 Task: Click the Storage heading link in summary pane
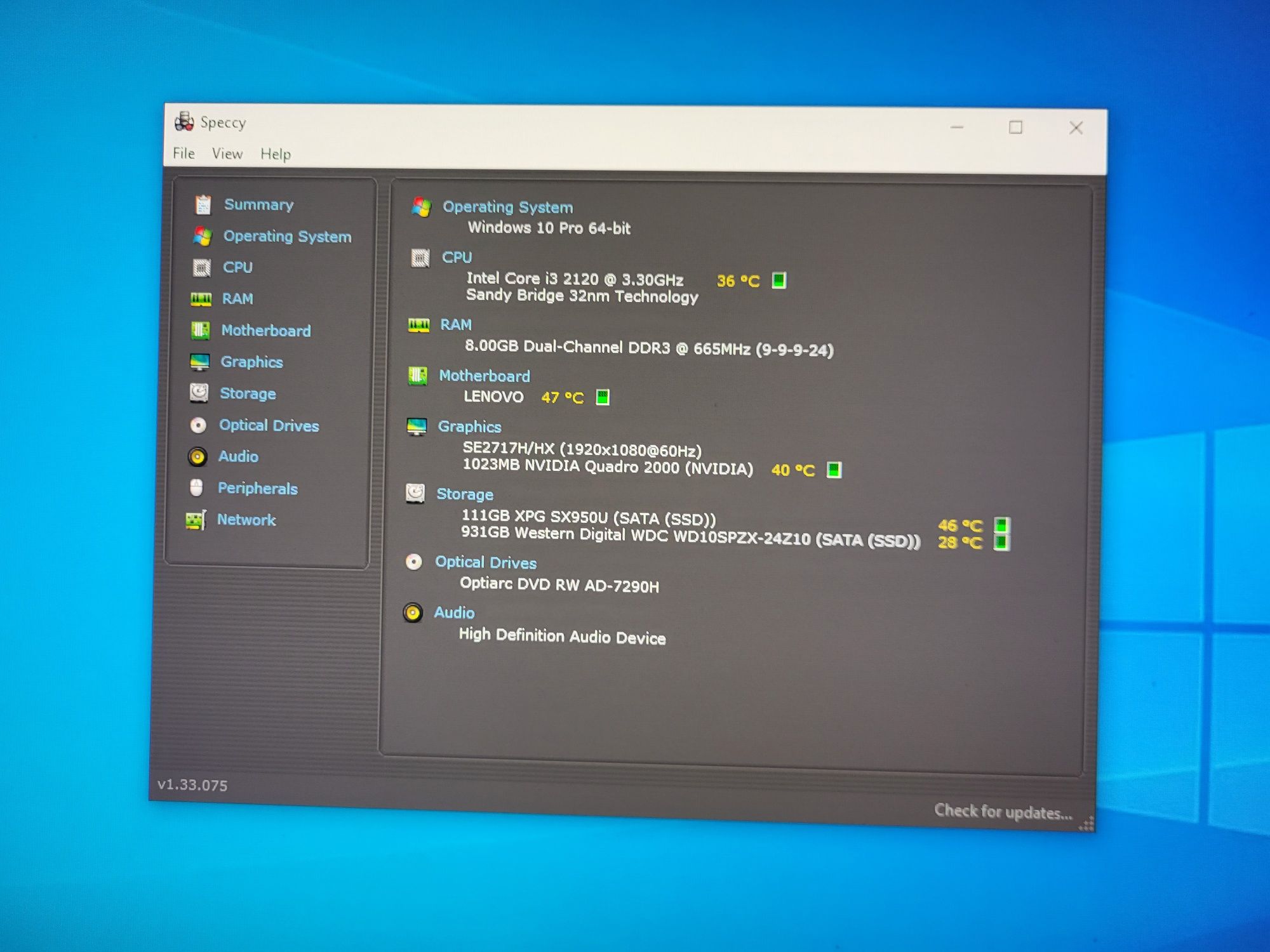point(465,494)
